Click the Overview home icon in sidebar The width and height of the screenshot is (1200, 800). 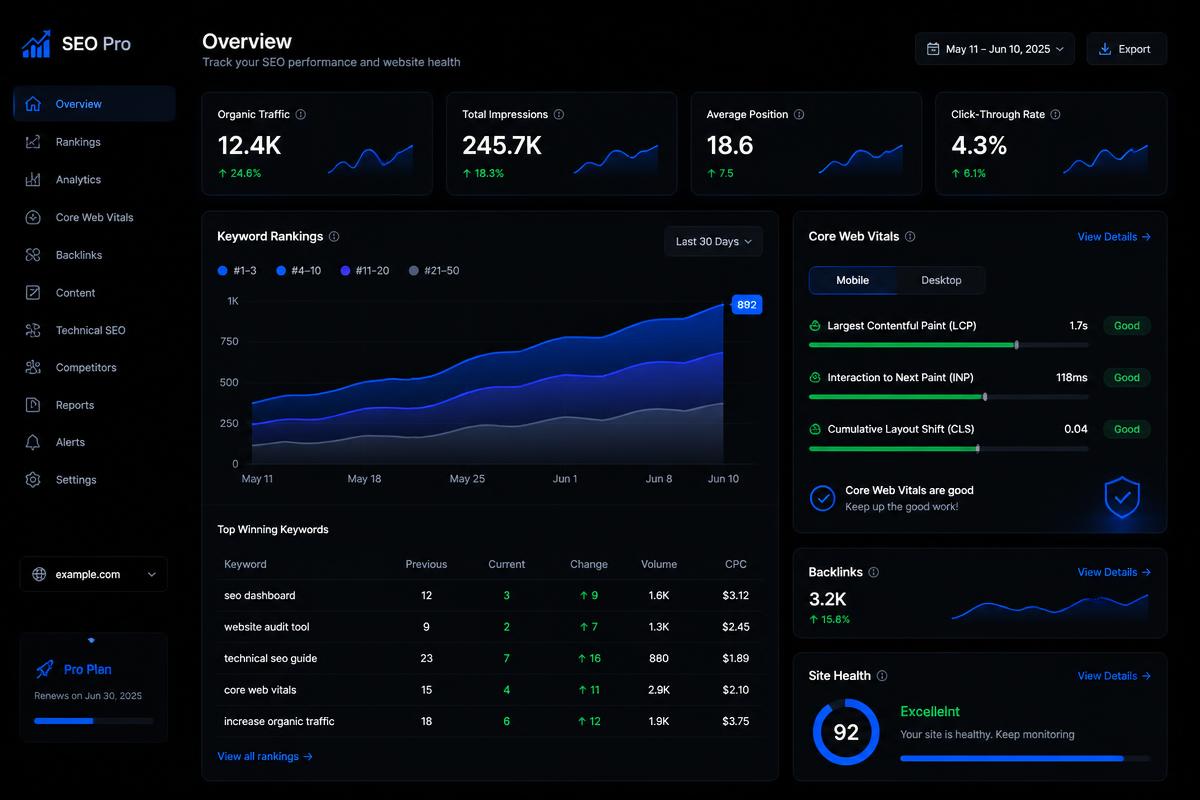[33, 104]
